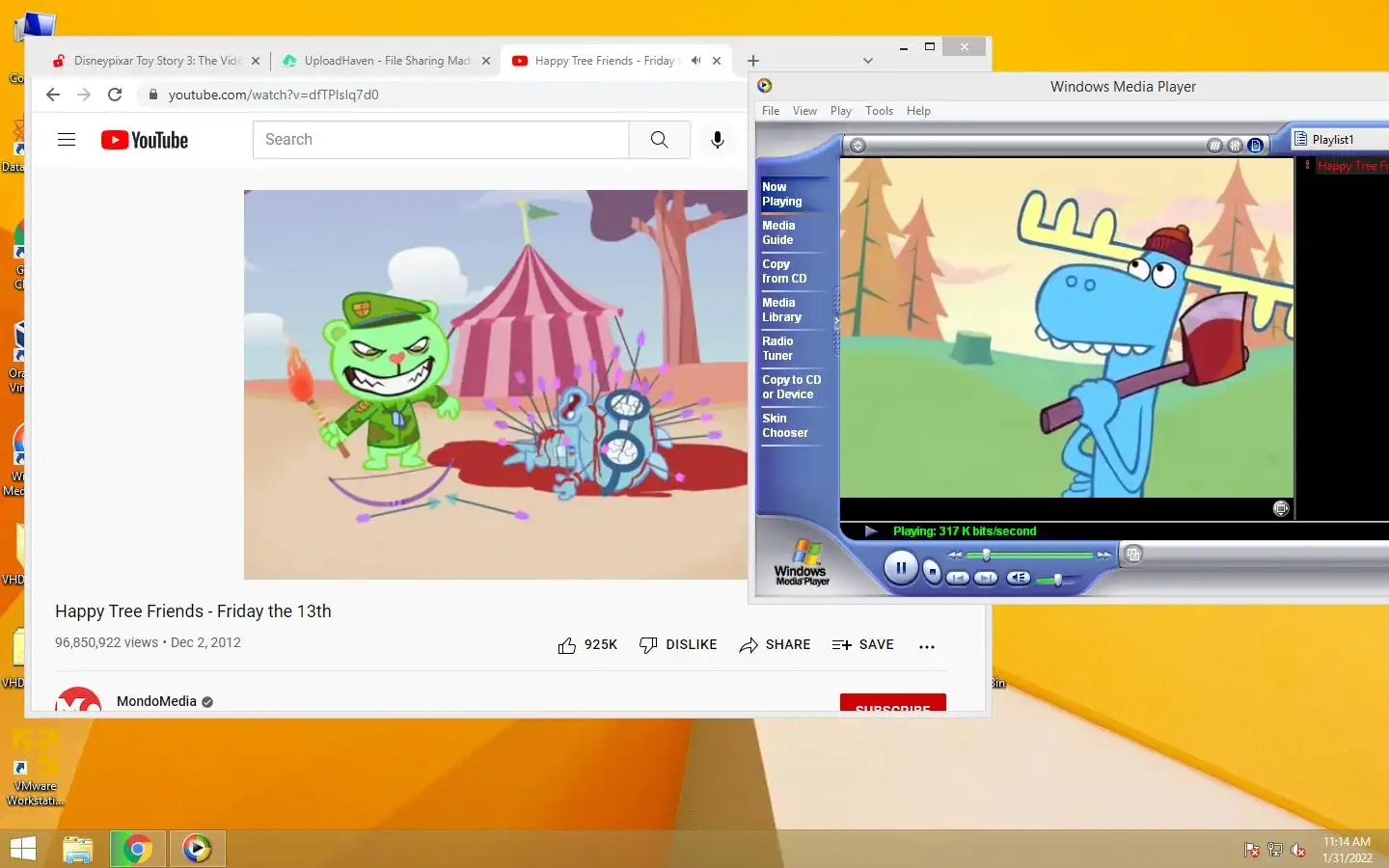Open the Skin Chooser section
The width and height of the screenshot is (1389, 868).
tap(794, 425)
